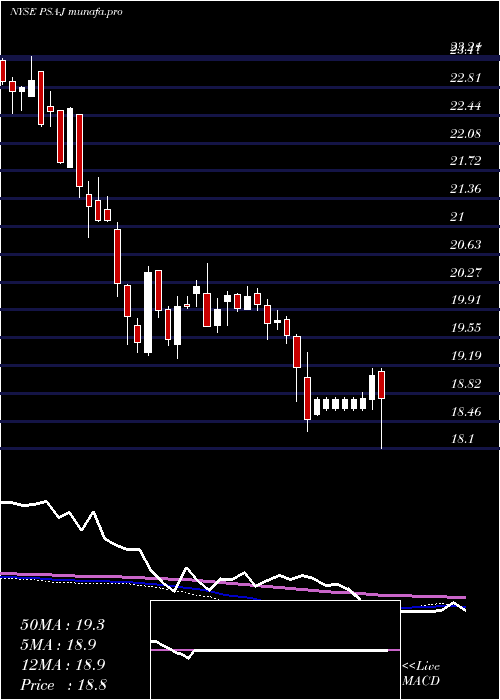Click the 19.55 price axis label
This screenshot has height=700, width=500.
coord(466,328)
